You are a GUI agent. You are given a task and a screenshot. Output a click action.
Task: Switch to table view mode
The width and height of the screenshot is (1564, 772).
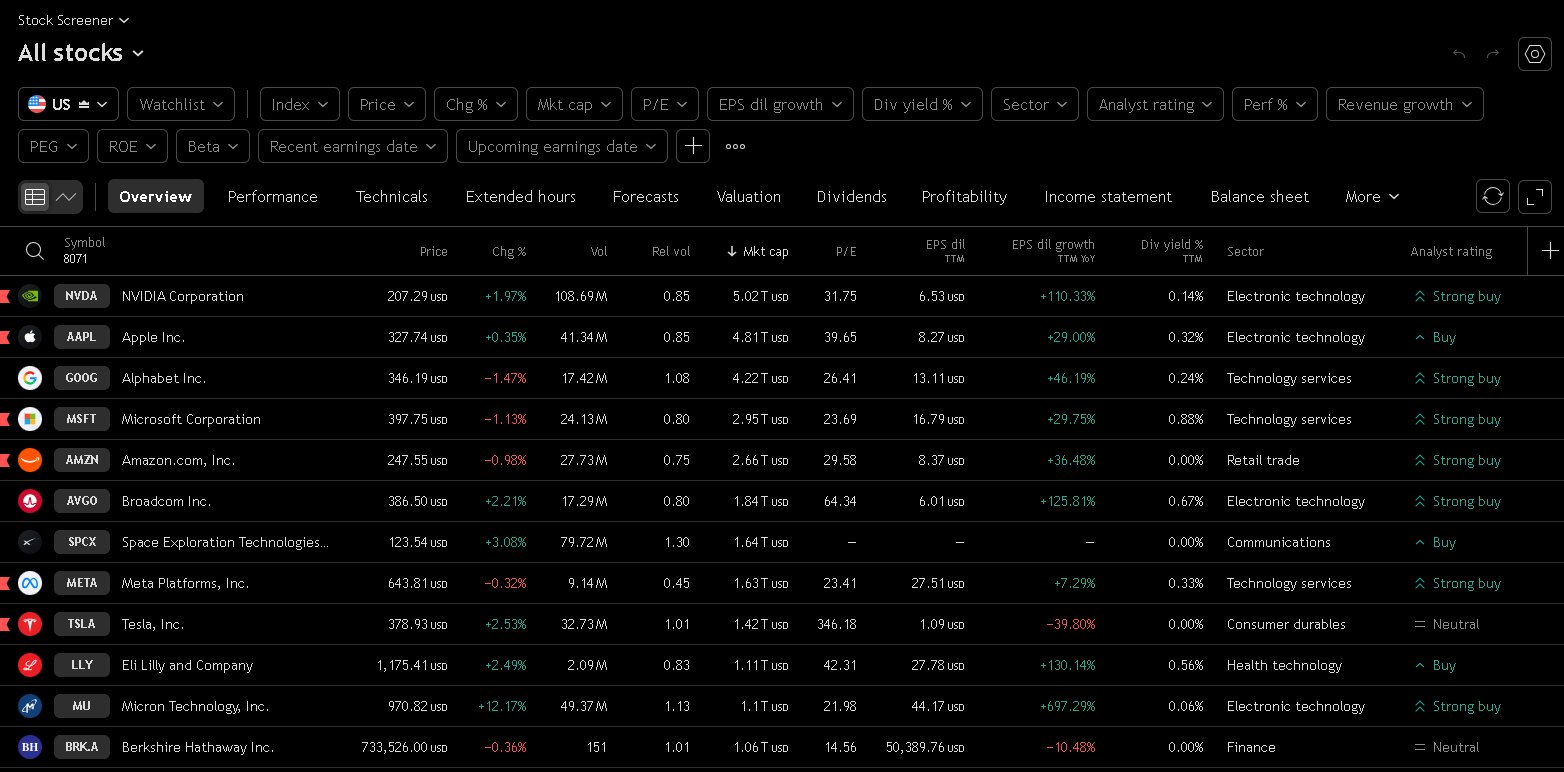pos(35,197)
